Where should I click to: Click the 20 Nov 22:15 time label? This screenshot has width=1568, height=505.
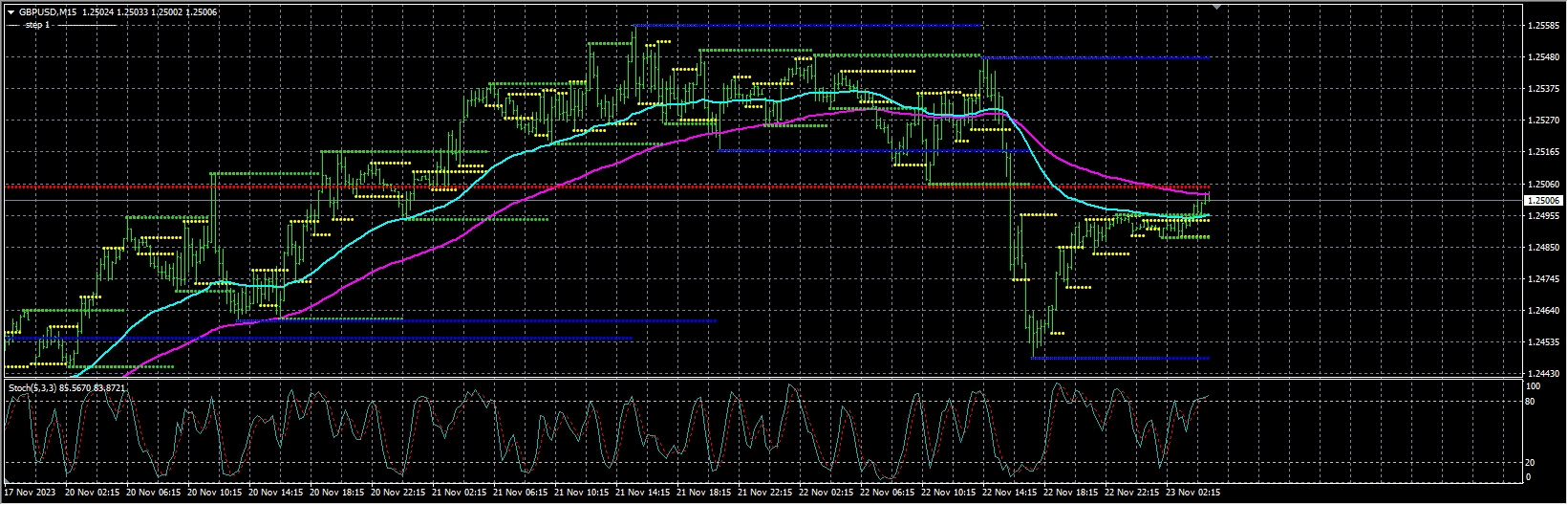(400, 494)
